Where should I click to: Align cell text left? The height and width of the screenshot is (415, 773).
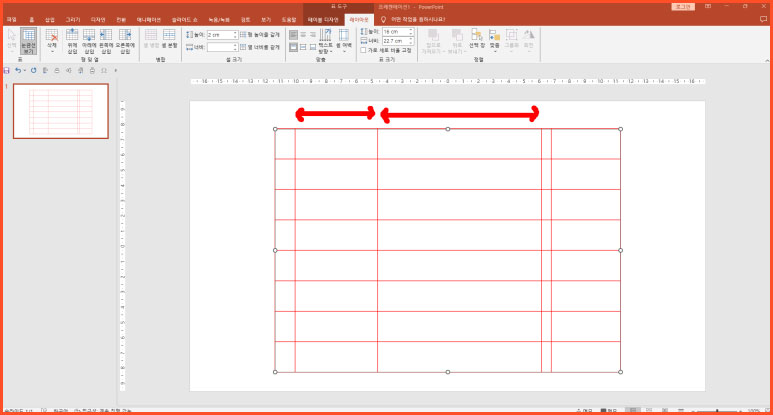tap(293, 35)
